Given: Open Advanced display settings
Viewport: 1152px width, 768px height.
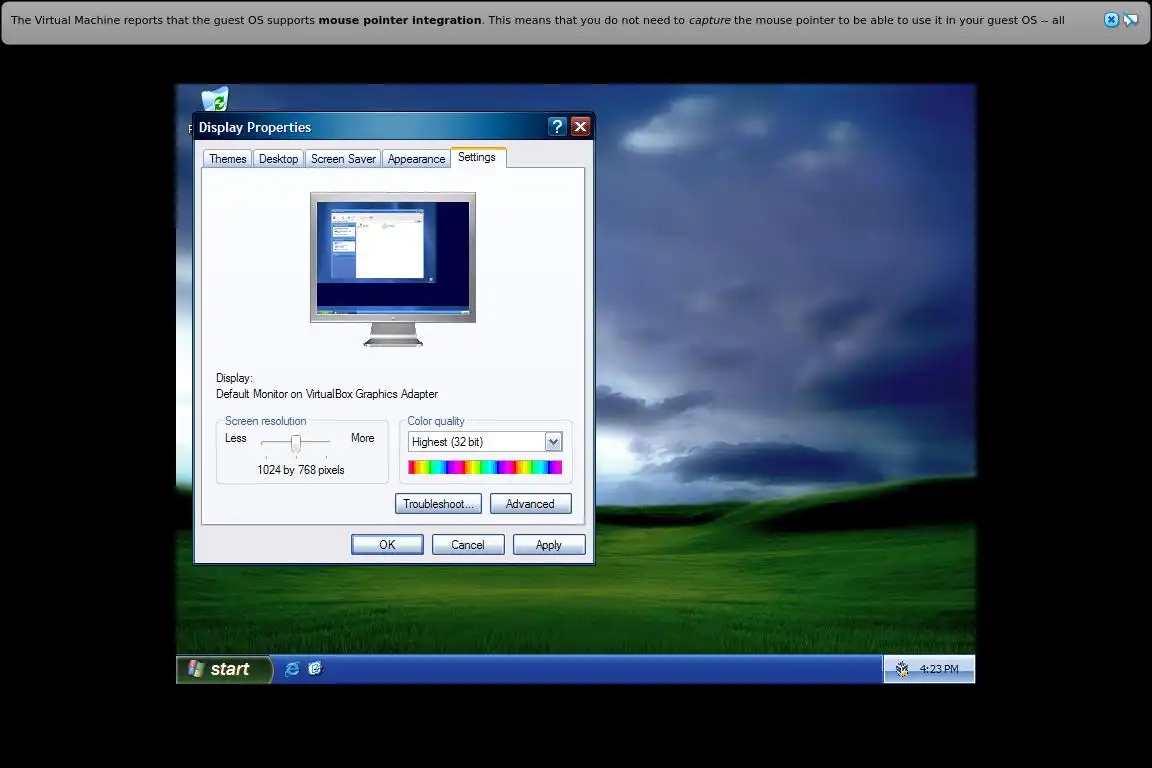Looking at the screenshot, I should point(530,503).
